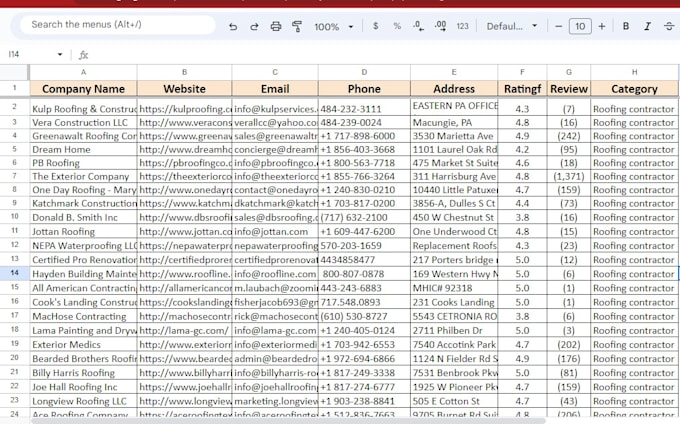Click the Phone header cell
Viewport: 680px width, 424px height.
[364, 88]
